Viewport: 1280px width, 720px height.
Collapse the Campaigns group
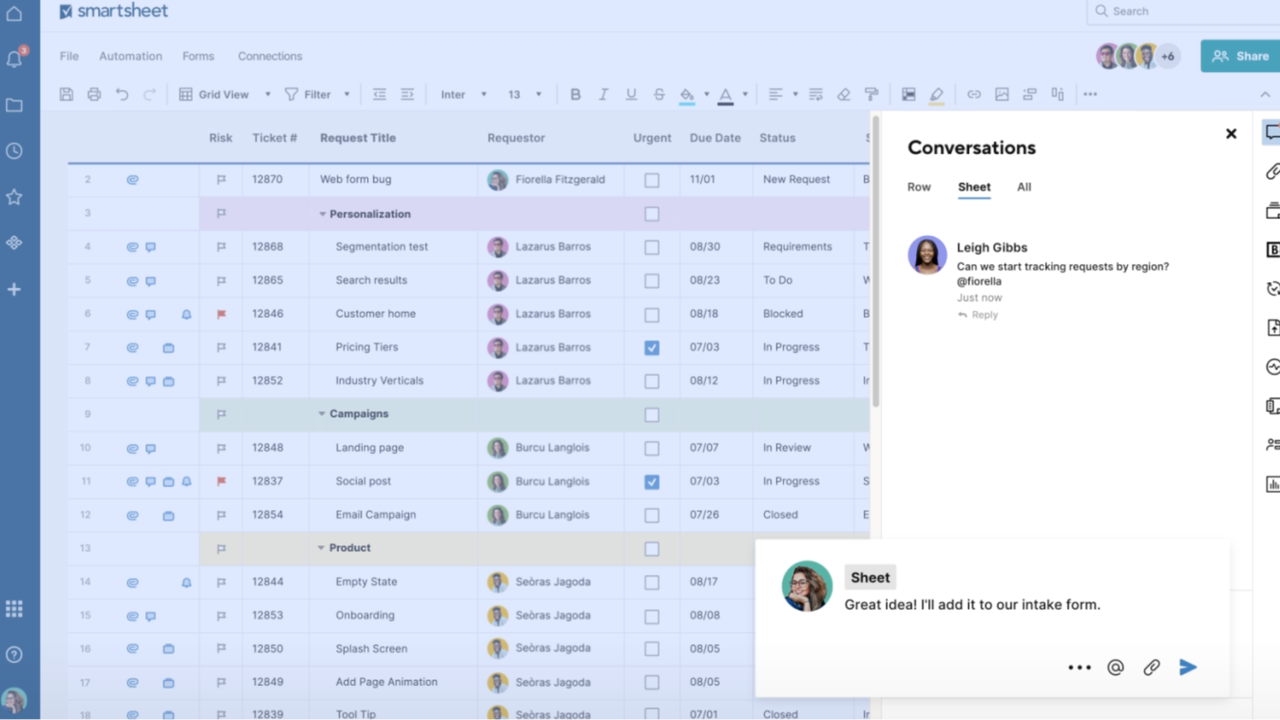(321, 413)
